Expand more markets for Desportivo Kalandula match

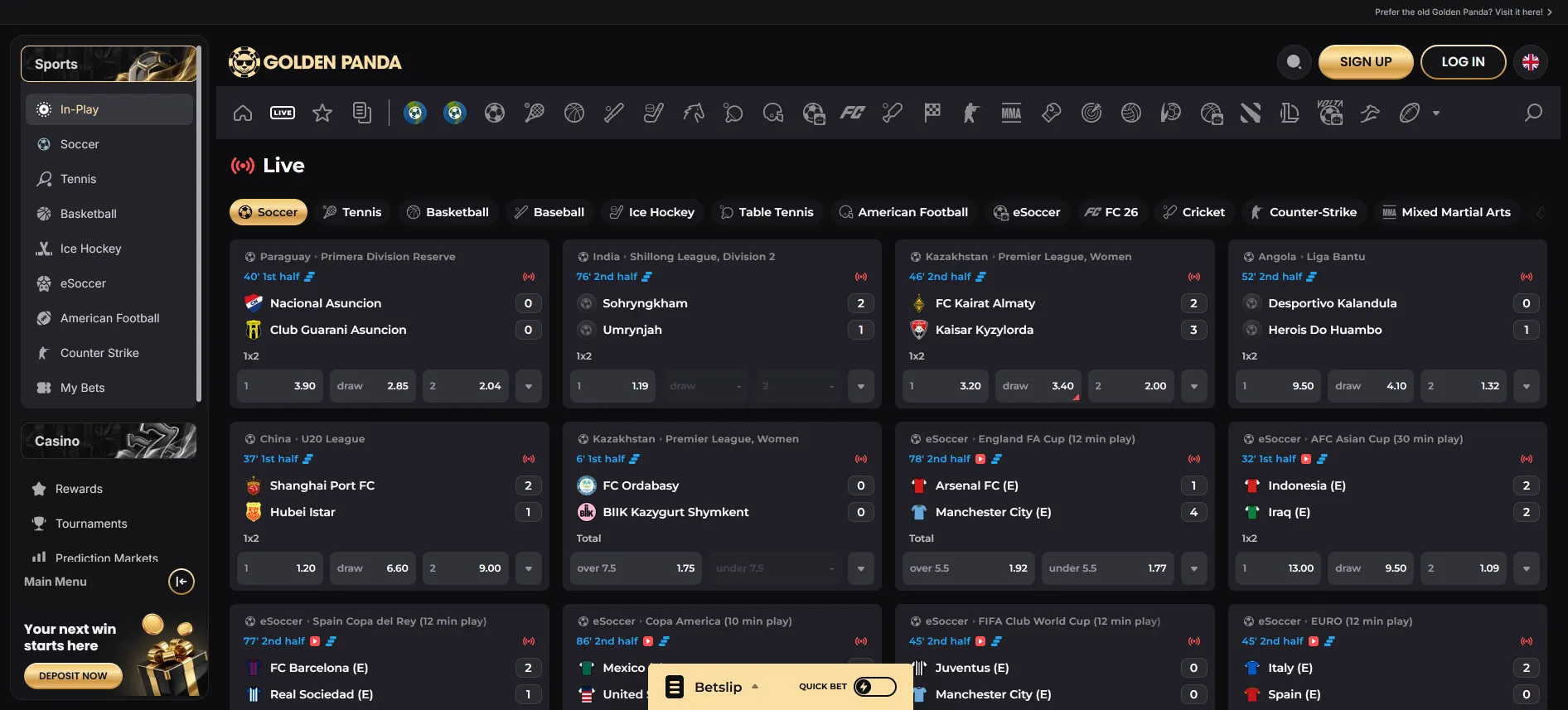tap(1527, 386)
